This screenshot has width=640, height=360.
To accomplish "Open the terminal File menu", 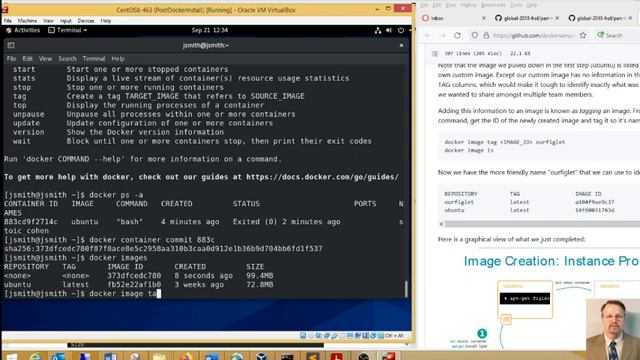I will [11, 59].
